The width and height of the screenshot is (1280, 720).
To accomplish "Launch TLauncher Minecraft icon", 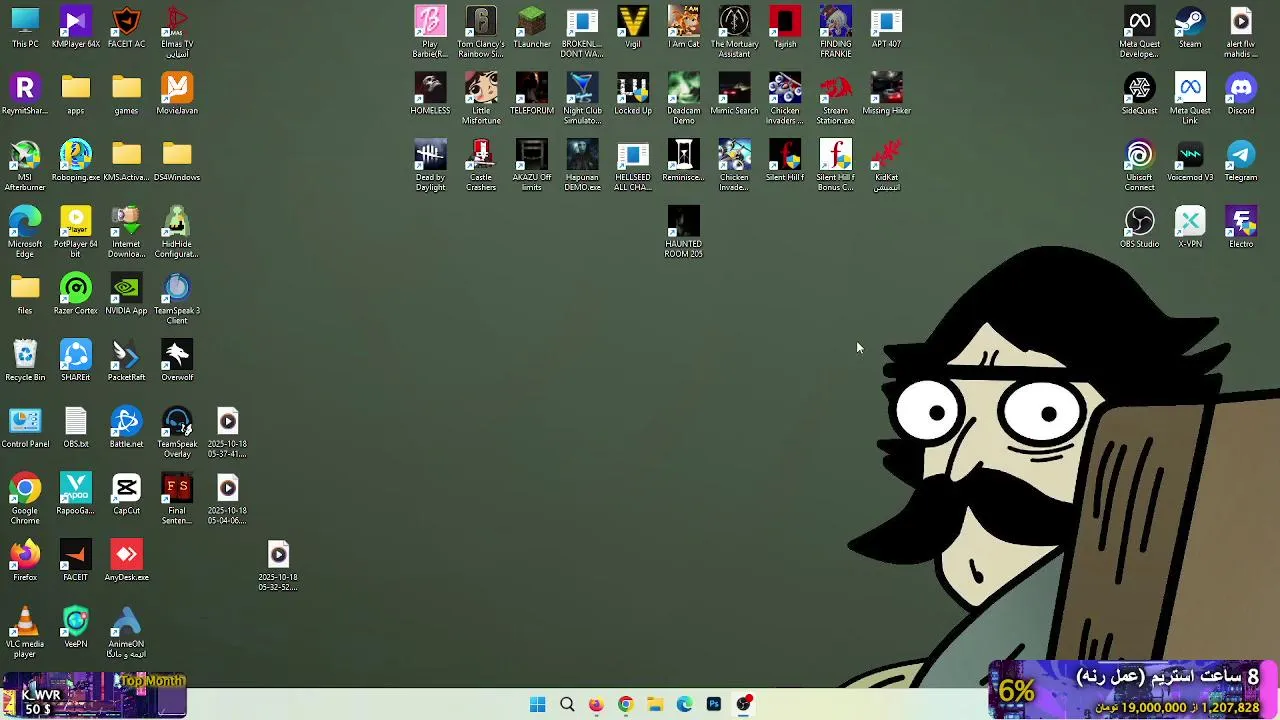I will click(x=532, y=27).
